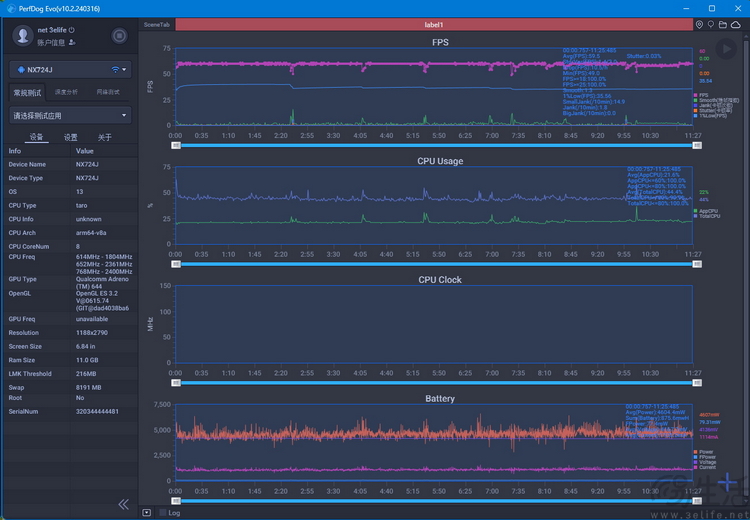Toggle the AppCPU legend series

tap(706, 211)
